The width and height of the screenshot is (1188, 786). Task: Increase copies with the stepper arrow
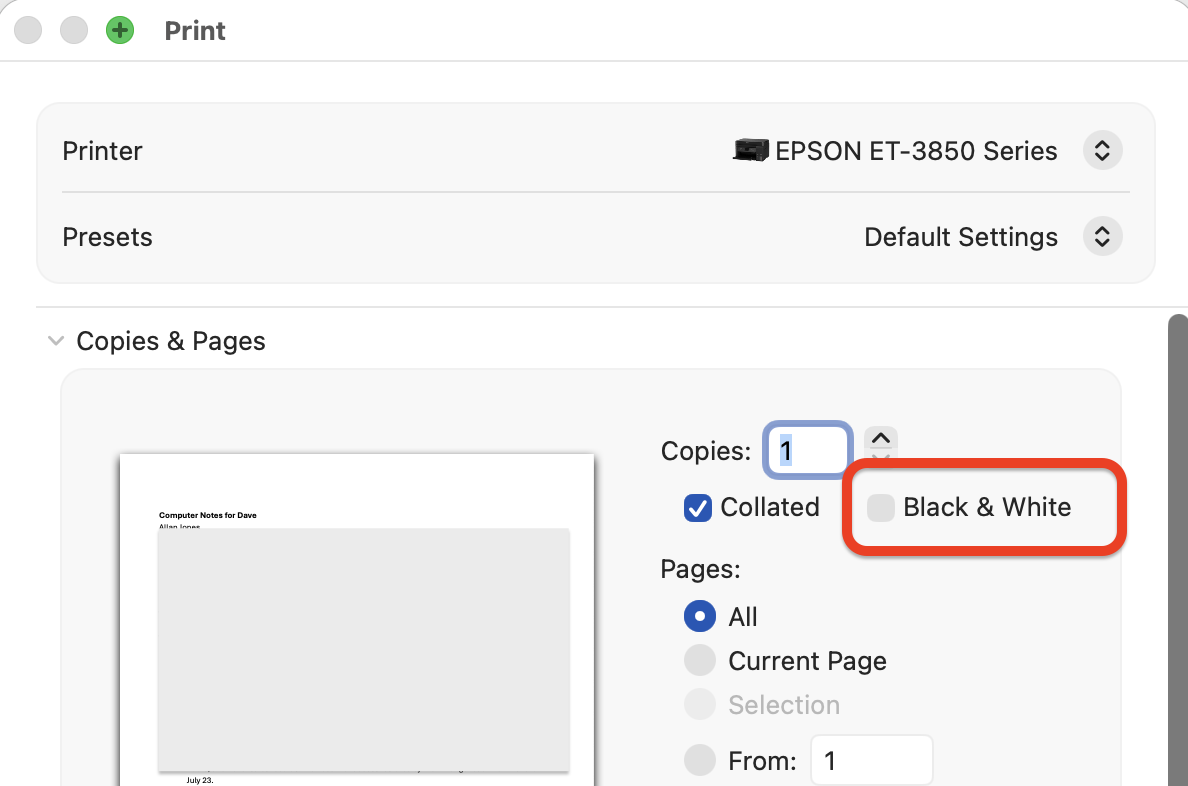click(880, 438)
